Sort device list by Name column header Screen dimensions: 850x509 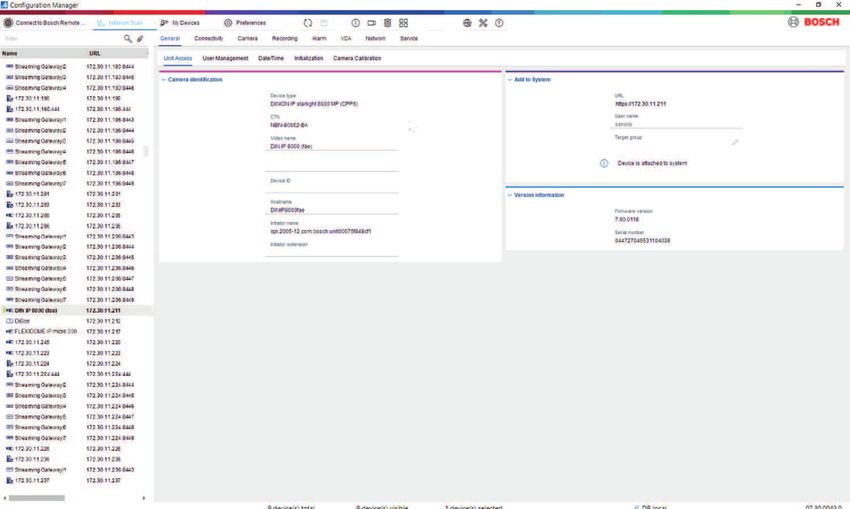(42, 53)
